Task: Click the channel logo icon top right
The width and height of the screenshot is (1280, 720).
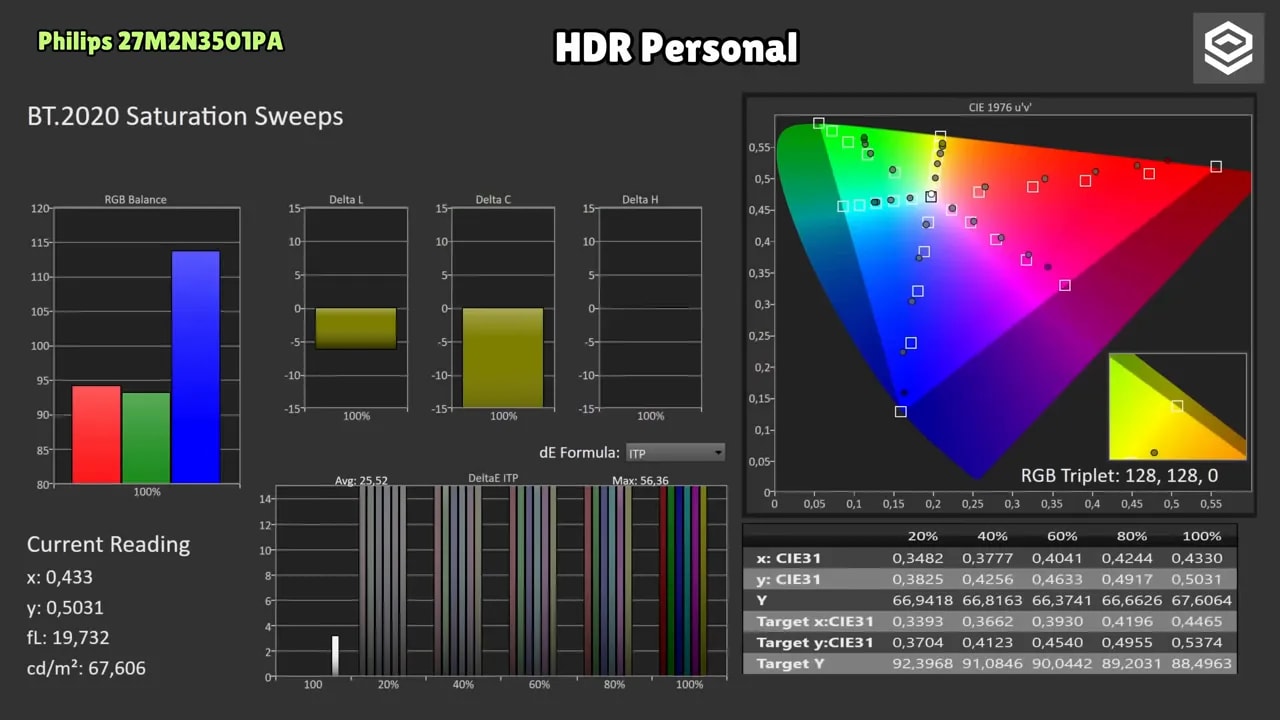Action: click(1227, 47)
